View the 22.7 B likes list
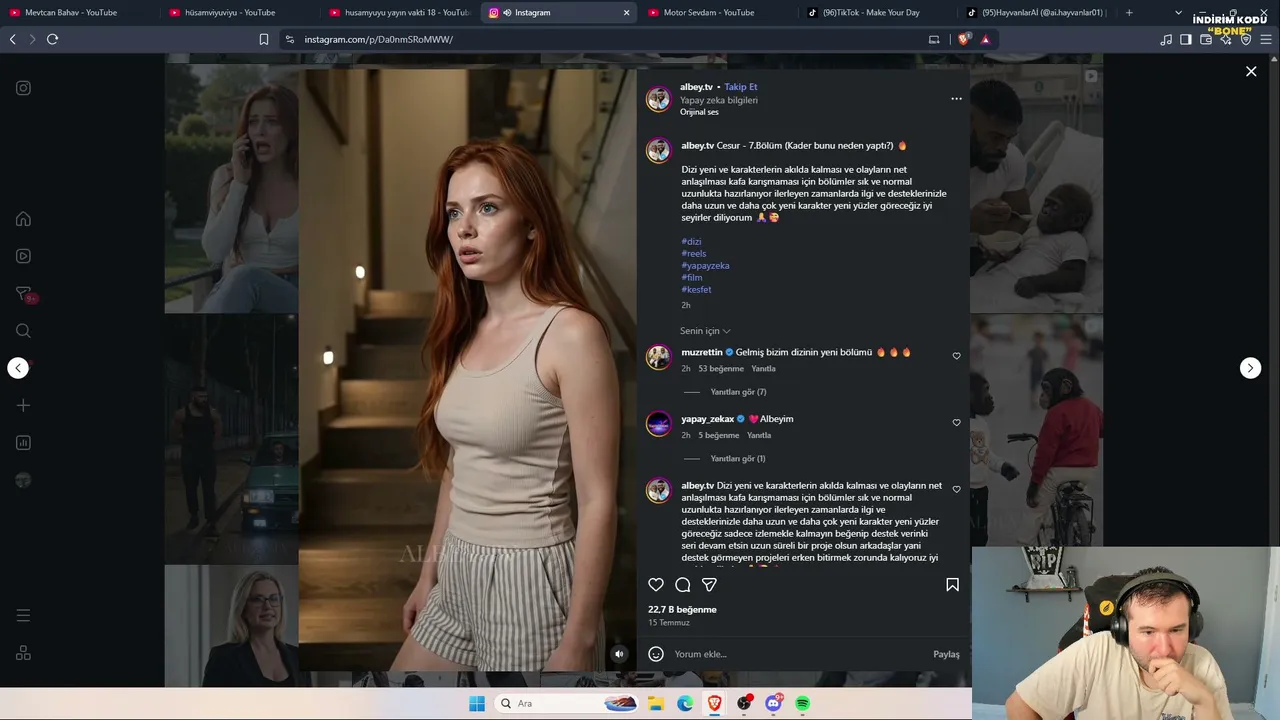 click(682, 609)
